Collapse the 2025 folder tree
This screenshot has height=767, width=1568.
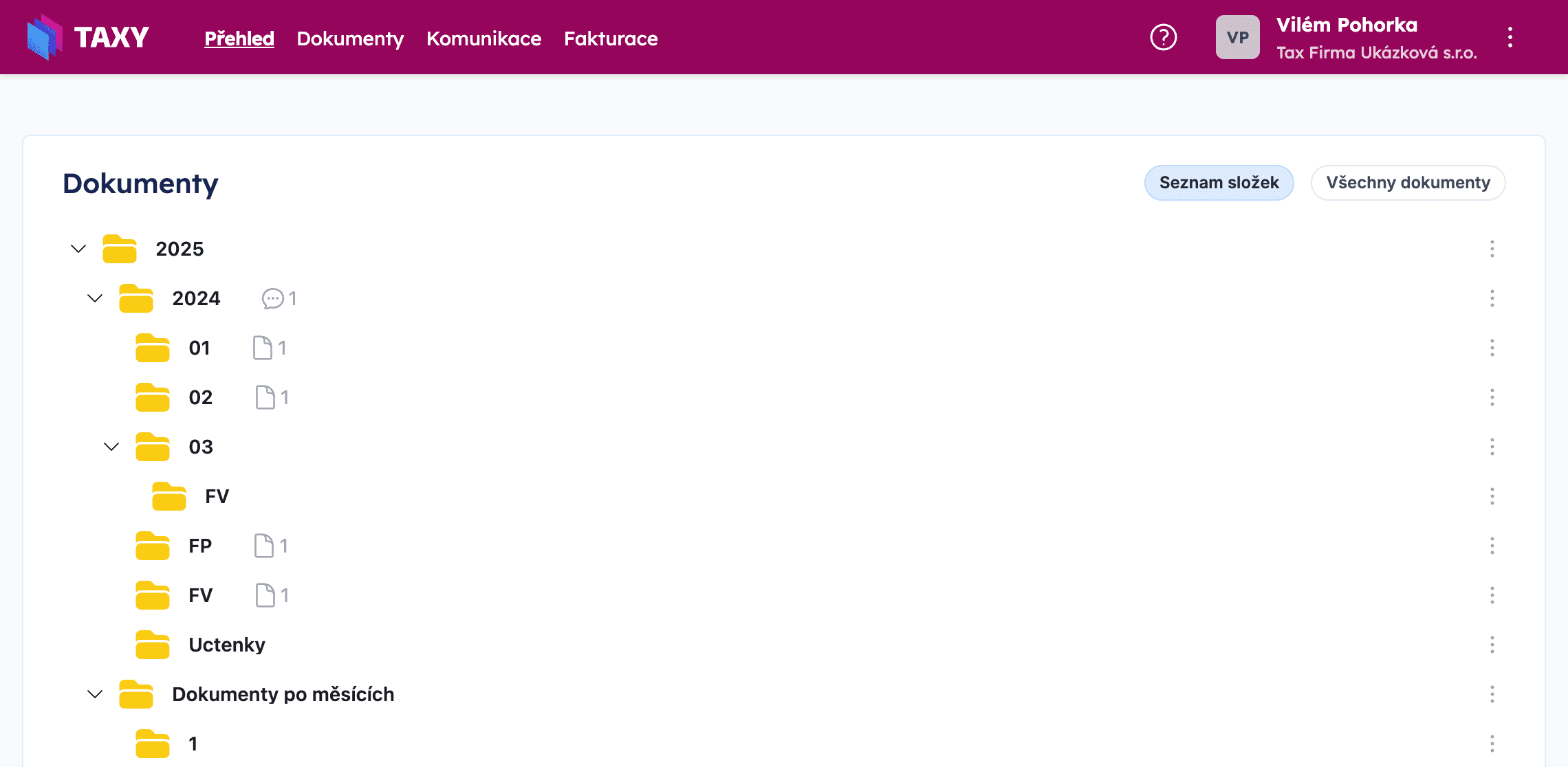pyautogui.click(x=78, y=249)
